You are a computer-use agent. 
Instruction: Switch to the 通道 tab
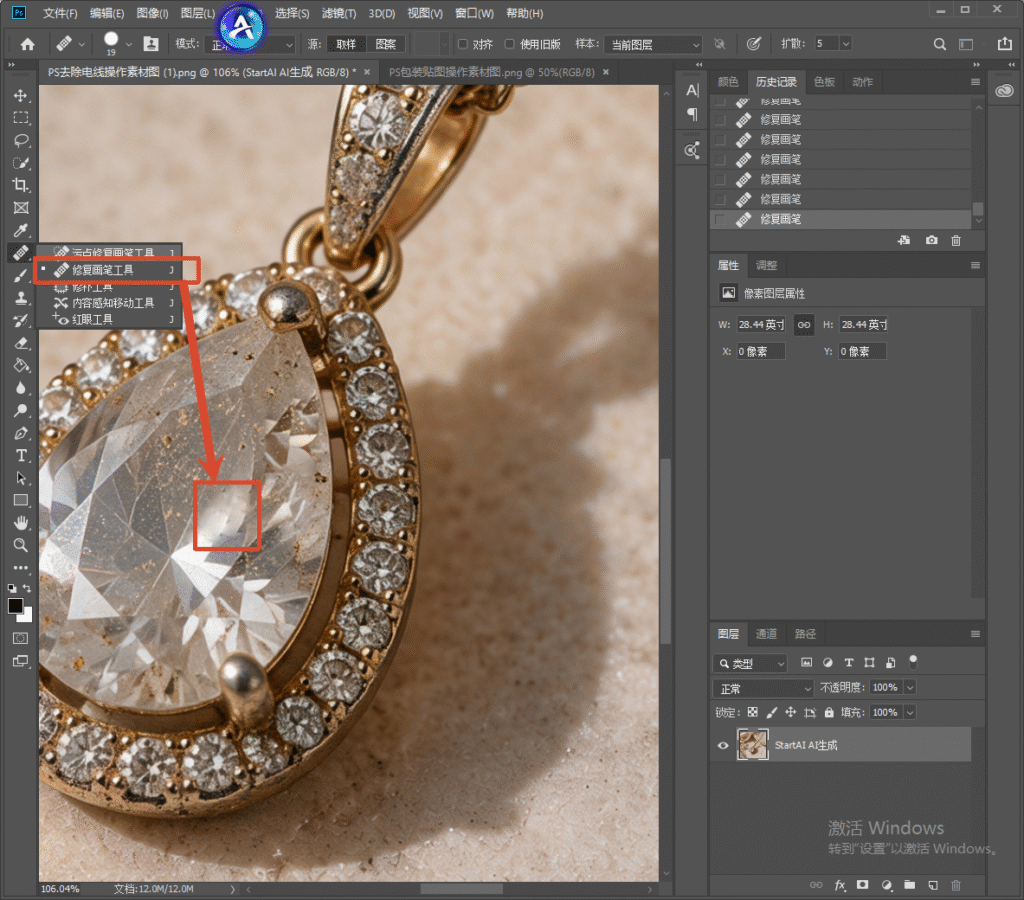coord(766,634)
